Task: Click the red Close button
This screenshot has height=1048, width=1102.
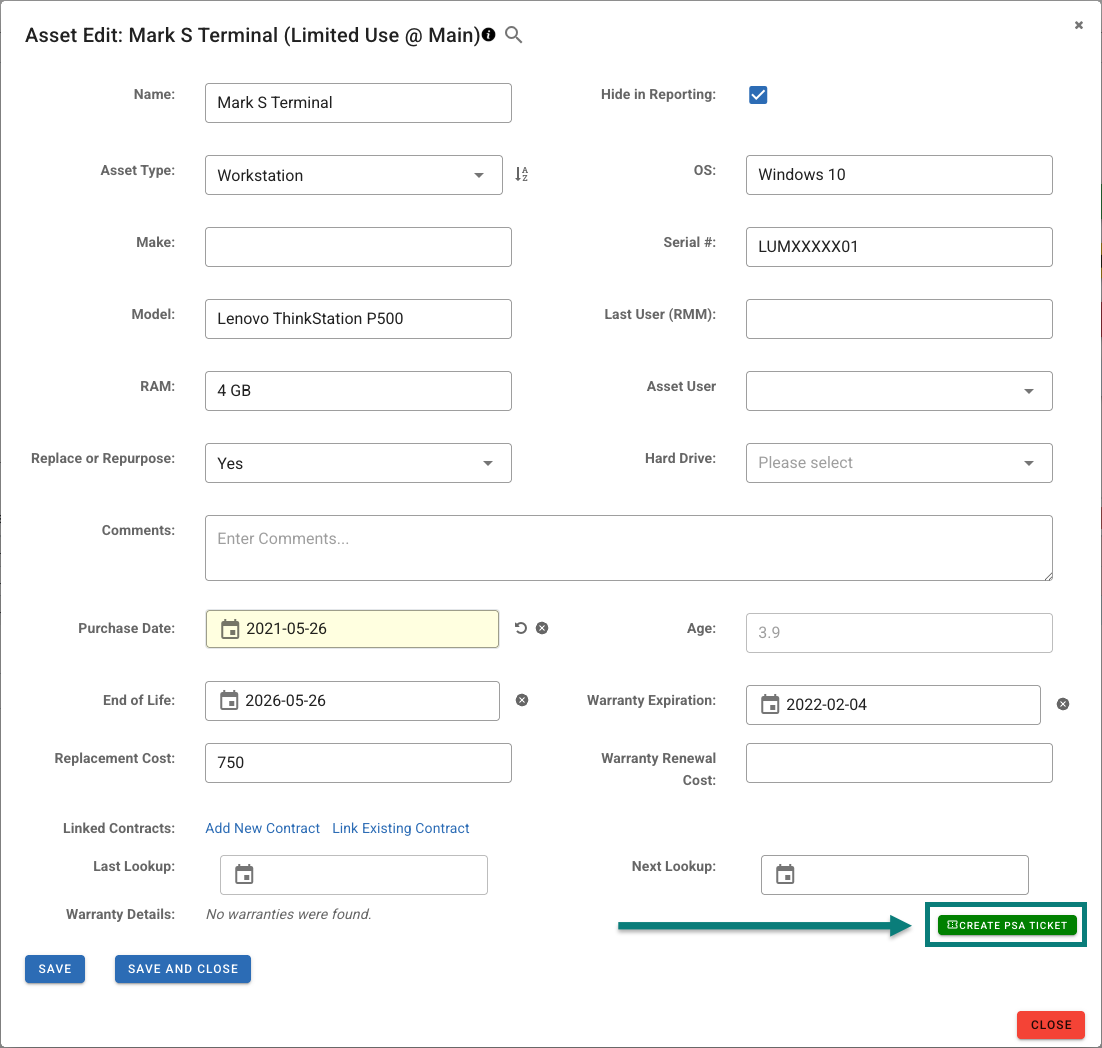Action: (1051, 1025)
